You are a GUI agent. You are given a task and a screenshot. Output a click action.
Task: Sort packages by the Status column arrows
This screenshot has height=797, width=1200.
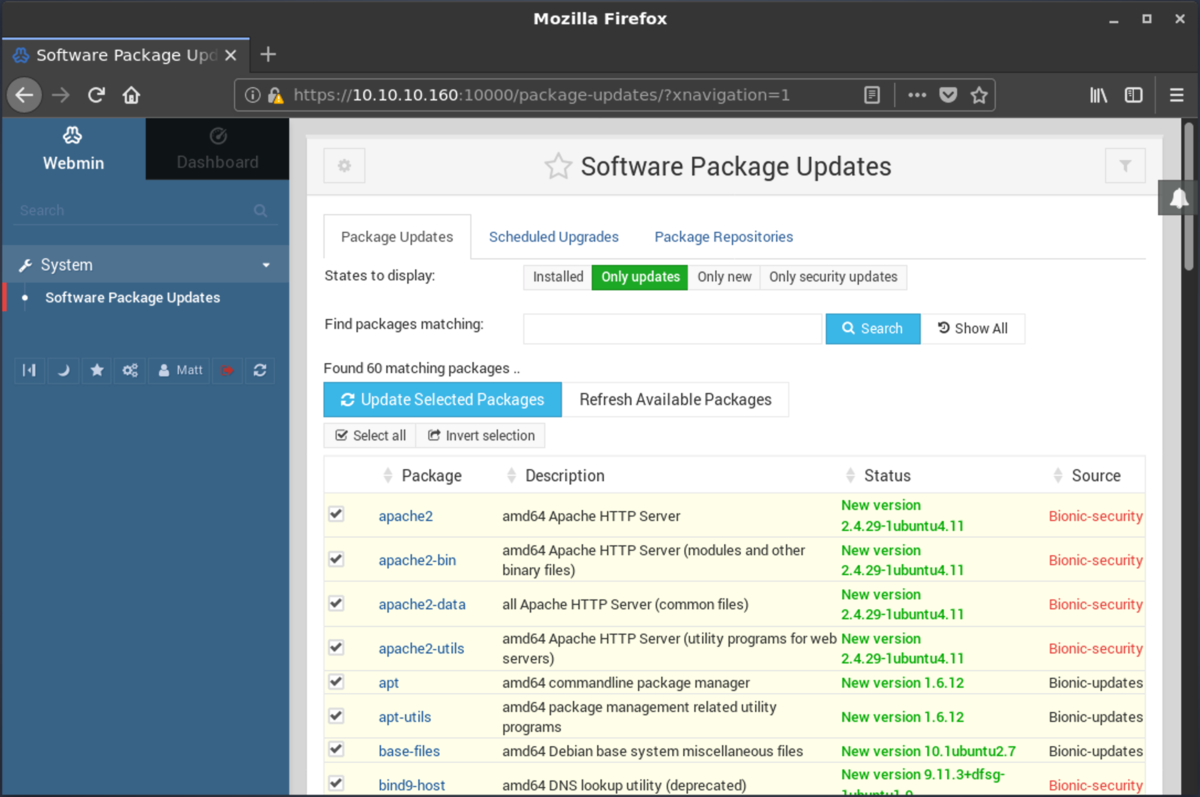(849, 475)
